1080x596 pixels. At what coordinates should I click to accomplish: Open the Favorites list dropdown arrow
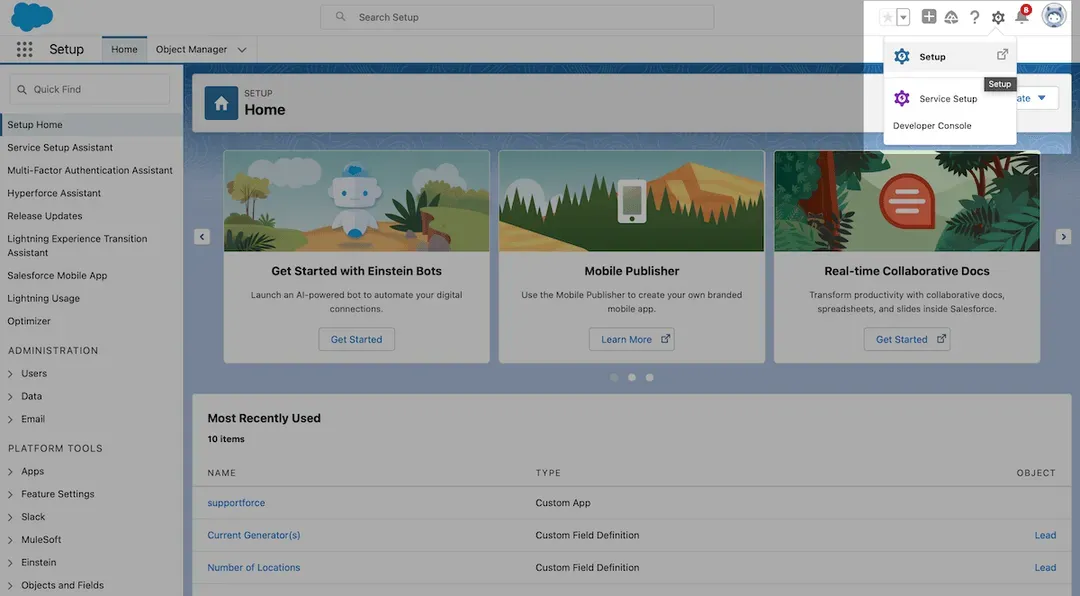903,17
